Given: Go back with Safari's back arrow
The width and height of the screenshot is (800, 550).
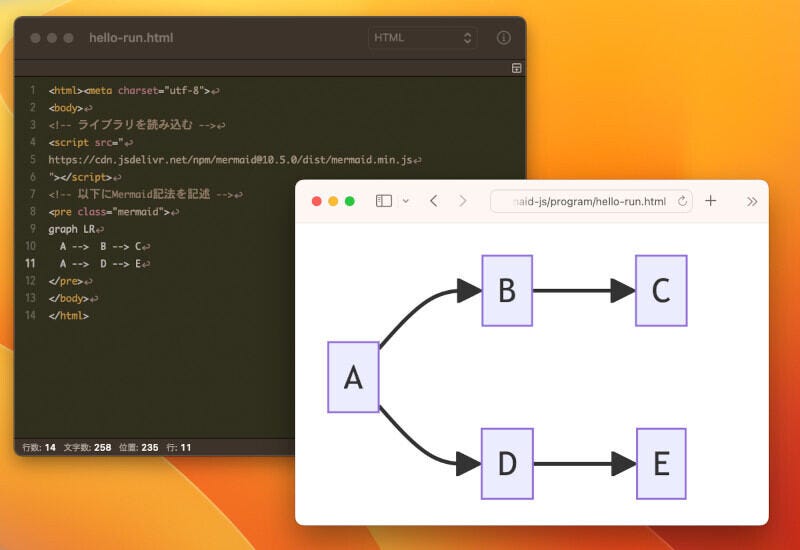Looking at the screenshot, I should (434, 201).
